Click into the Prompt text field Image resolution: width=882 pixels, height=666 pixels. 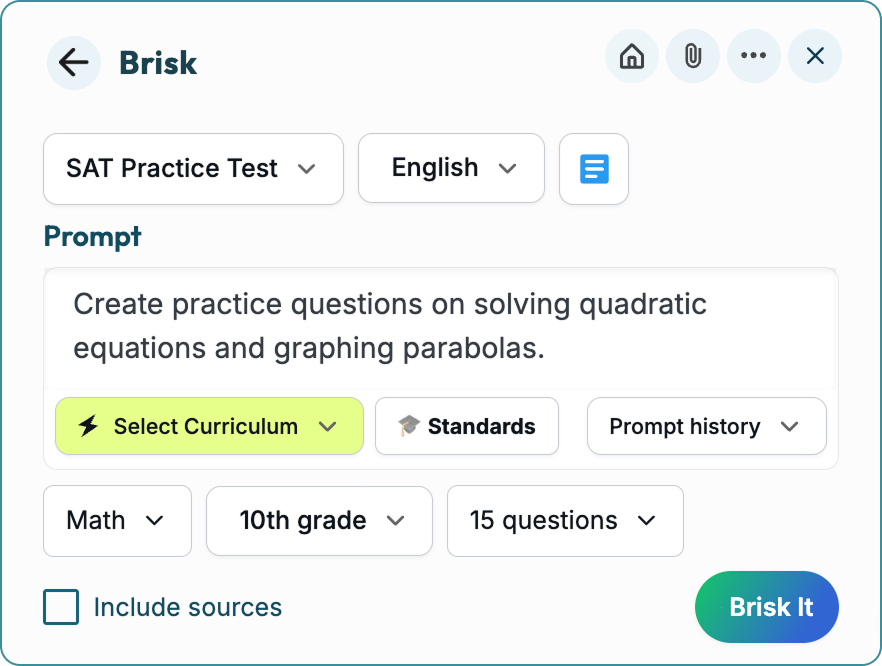point(440,326)
